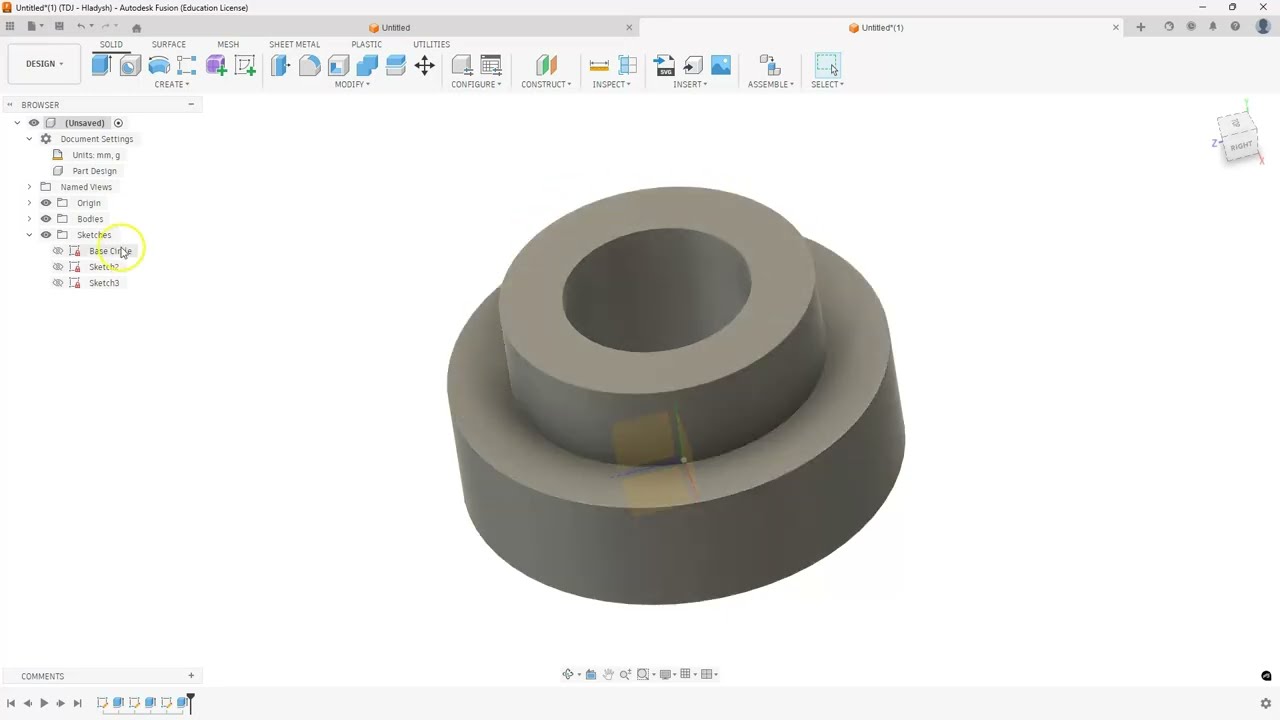Click the Configure design icon
Viewport: 1280px width, 720px height.
pos(462,66)
